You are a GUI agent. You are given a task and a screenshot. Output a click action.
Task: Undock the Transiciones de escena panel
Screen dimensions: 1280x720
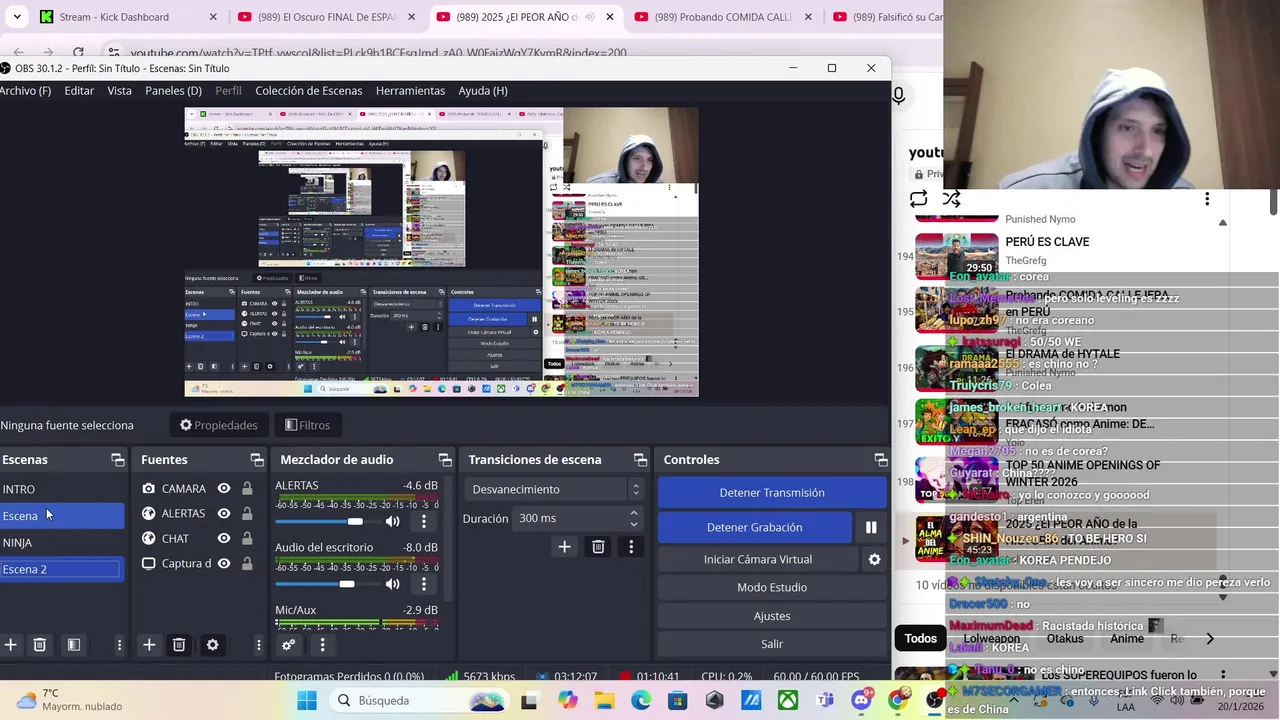[x=640, y=460]
